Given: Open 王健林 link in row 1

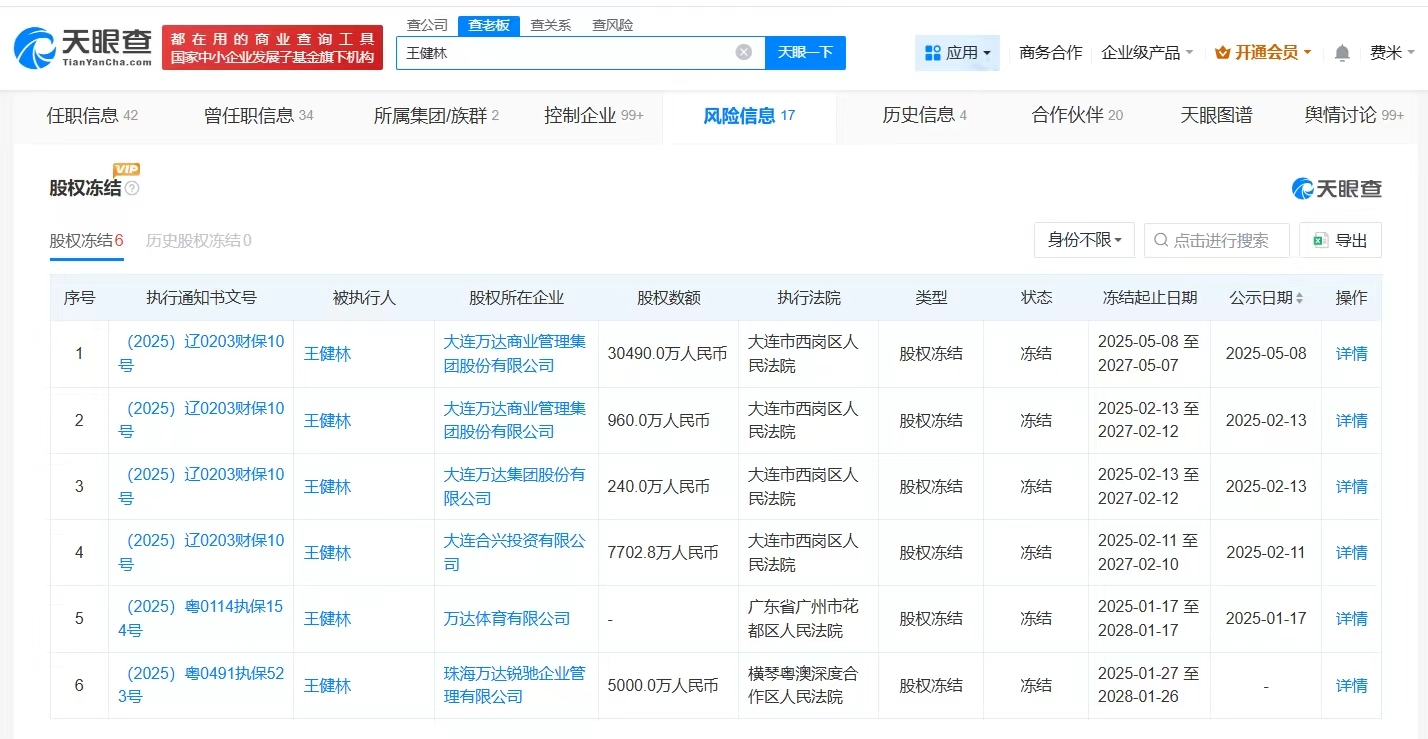Looking at the screenshot, I should tap(327, 354).
